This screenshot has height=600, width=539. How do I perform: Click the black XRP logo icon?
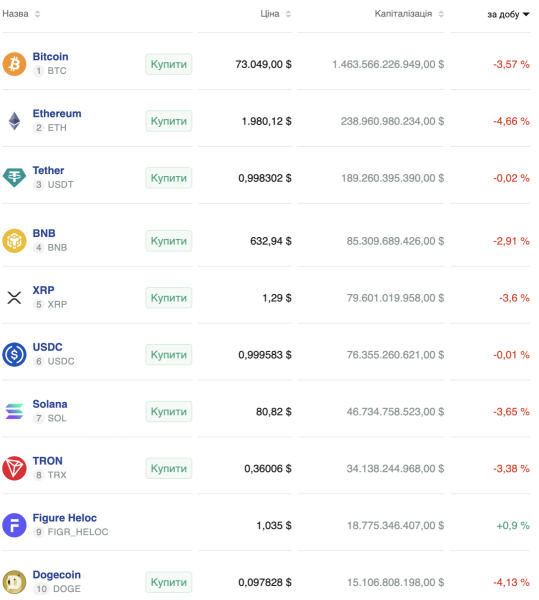[x=14, y=298]
